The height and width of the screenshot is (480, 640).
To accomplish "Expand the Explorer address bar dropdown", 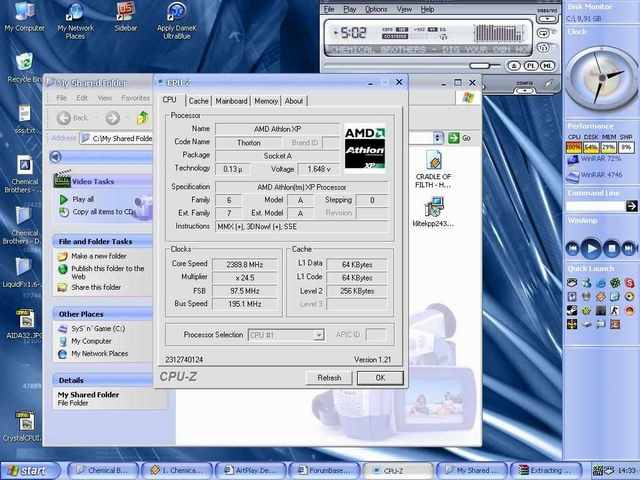I will point(438,138).
